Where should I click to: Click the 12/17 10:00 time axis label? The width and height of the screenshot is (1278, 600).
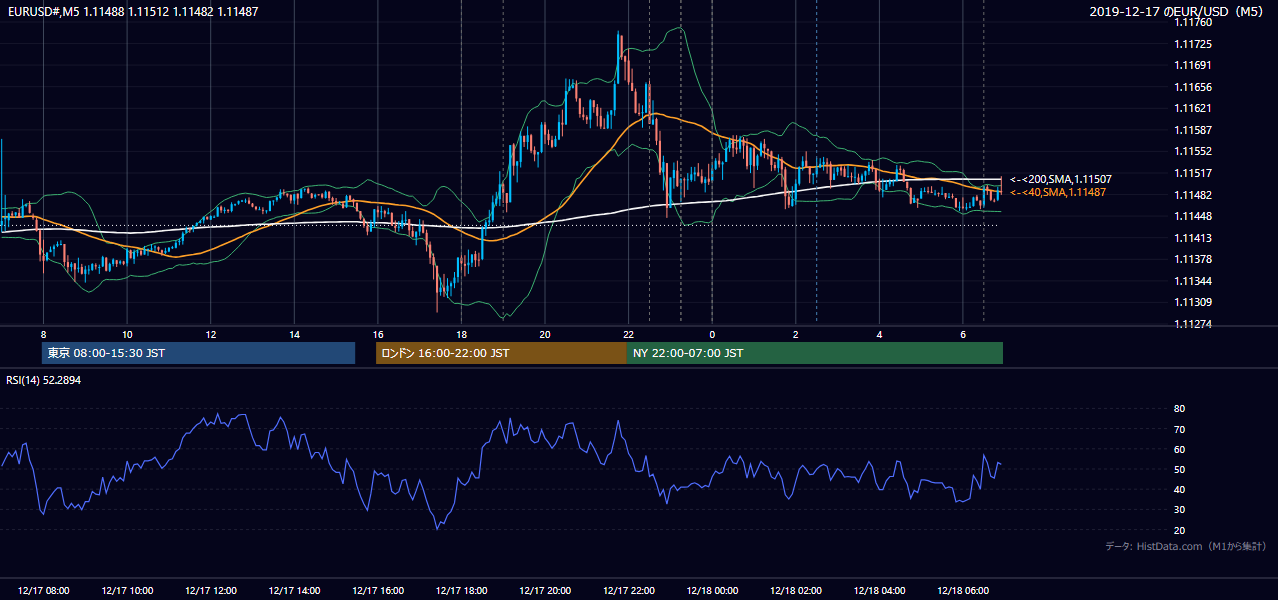pyautogui.click(x=127, y=591)
